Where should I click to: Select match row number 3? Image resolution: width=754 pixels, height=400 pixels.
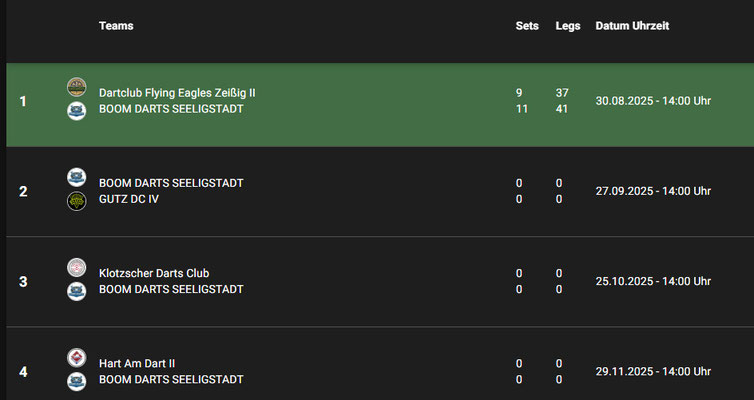pos(23,281)
